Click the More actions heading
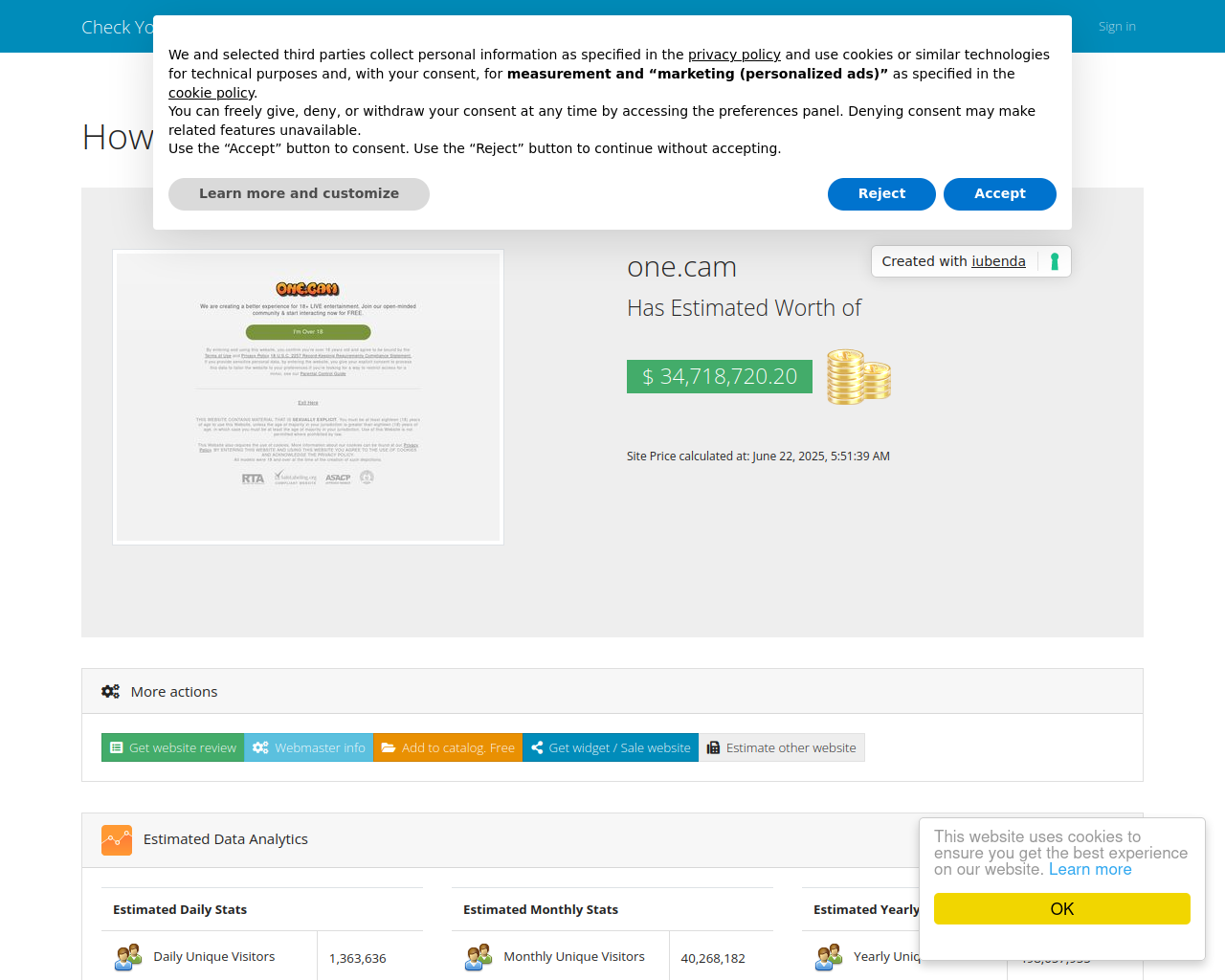The height and width of the screenshot is (980, 1225). (x=174, y=691)
